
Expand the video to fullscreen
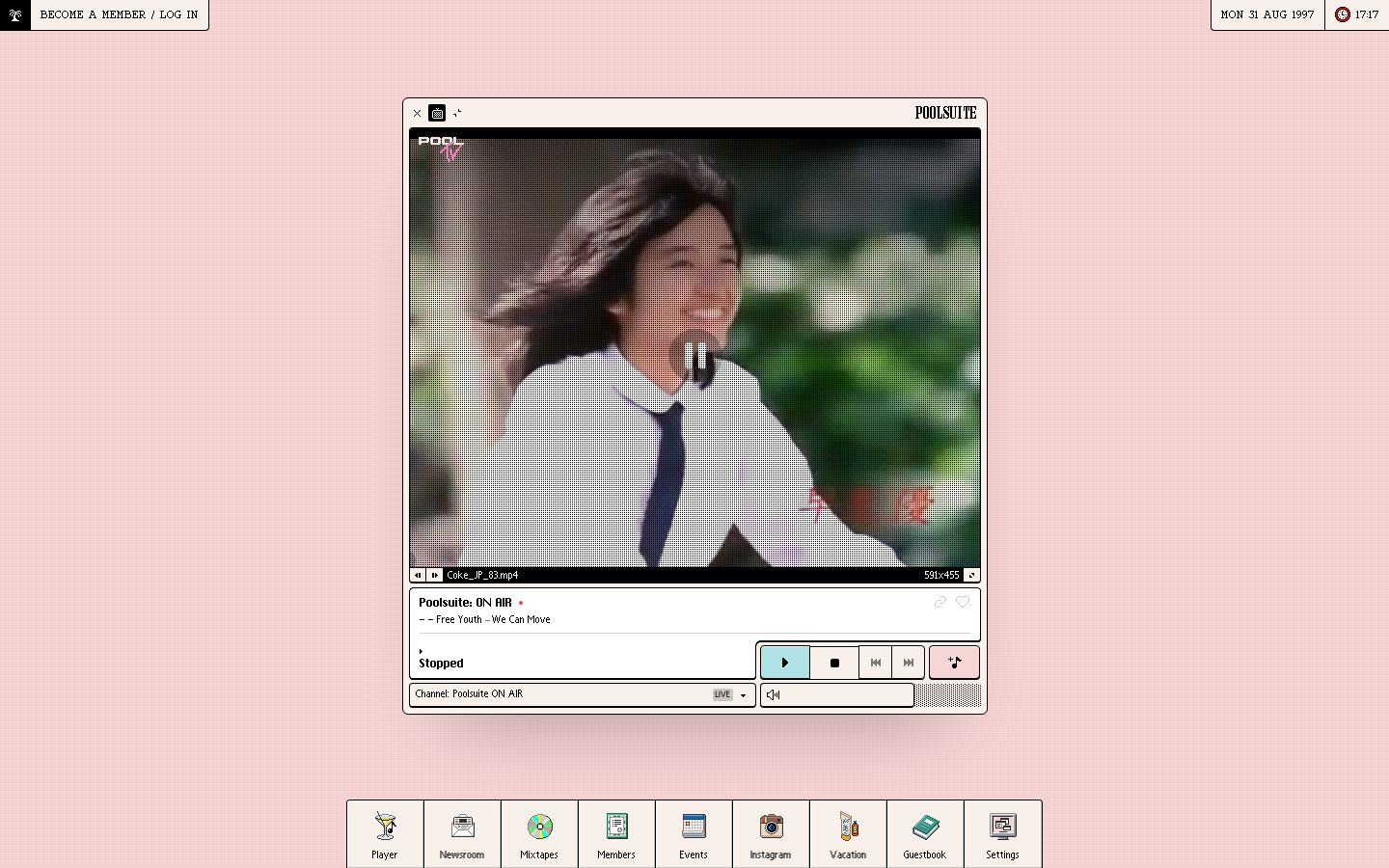click(971, 575)
